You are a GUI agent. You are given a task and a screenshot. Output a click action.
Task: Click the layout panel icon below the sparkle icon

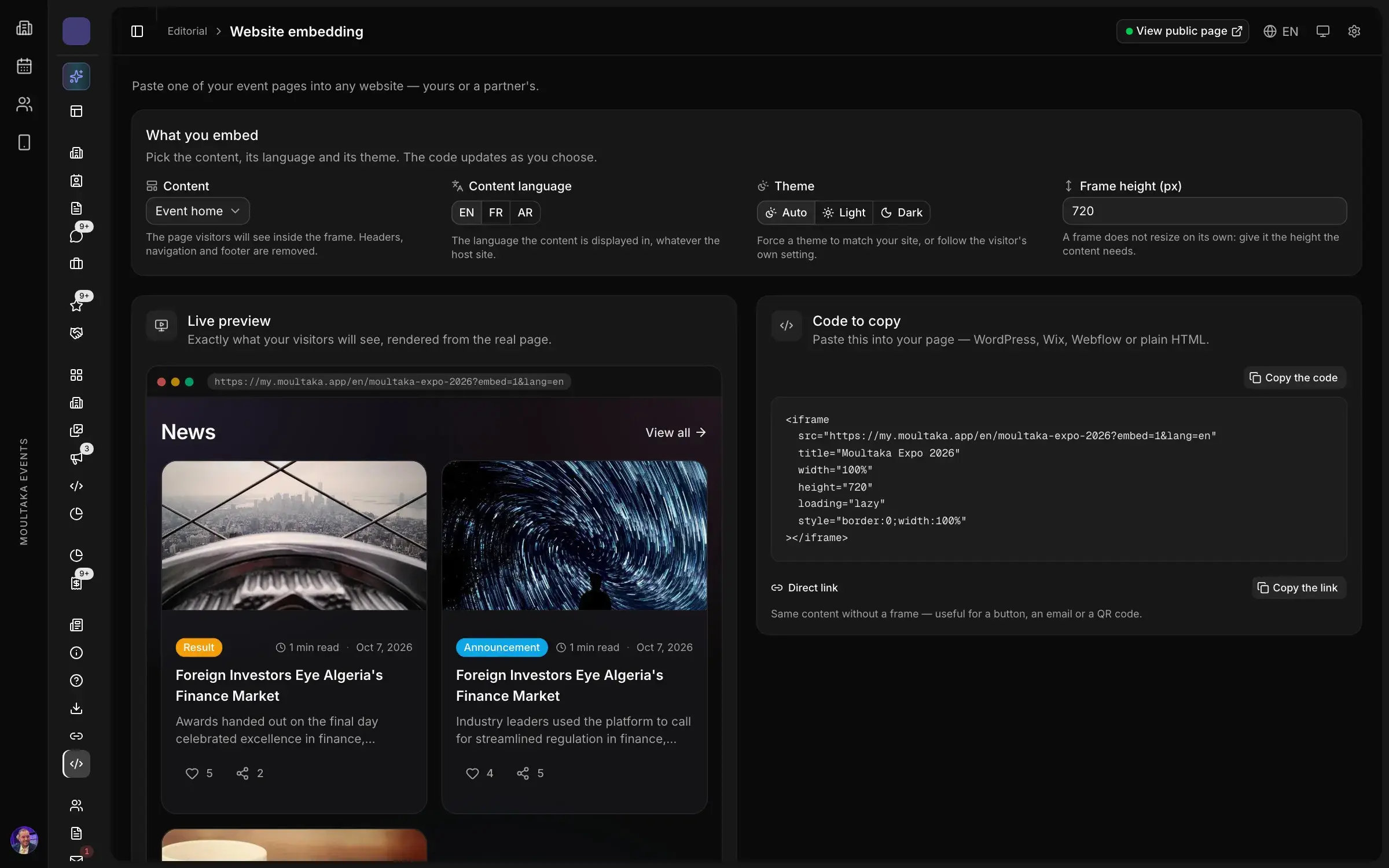[x=76, y=111]
